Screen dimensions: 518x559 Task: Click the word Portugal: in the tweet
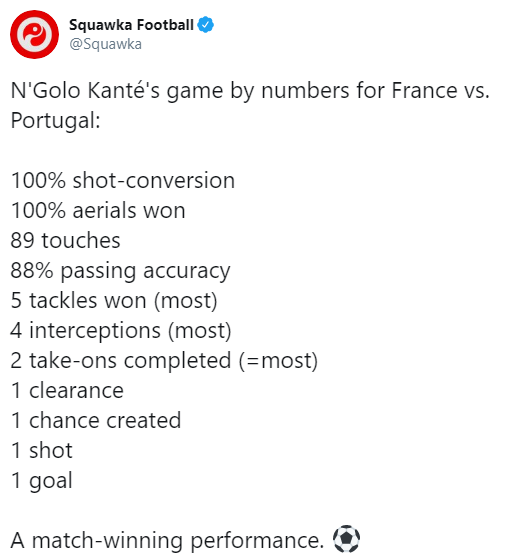coord(56,121)
